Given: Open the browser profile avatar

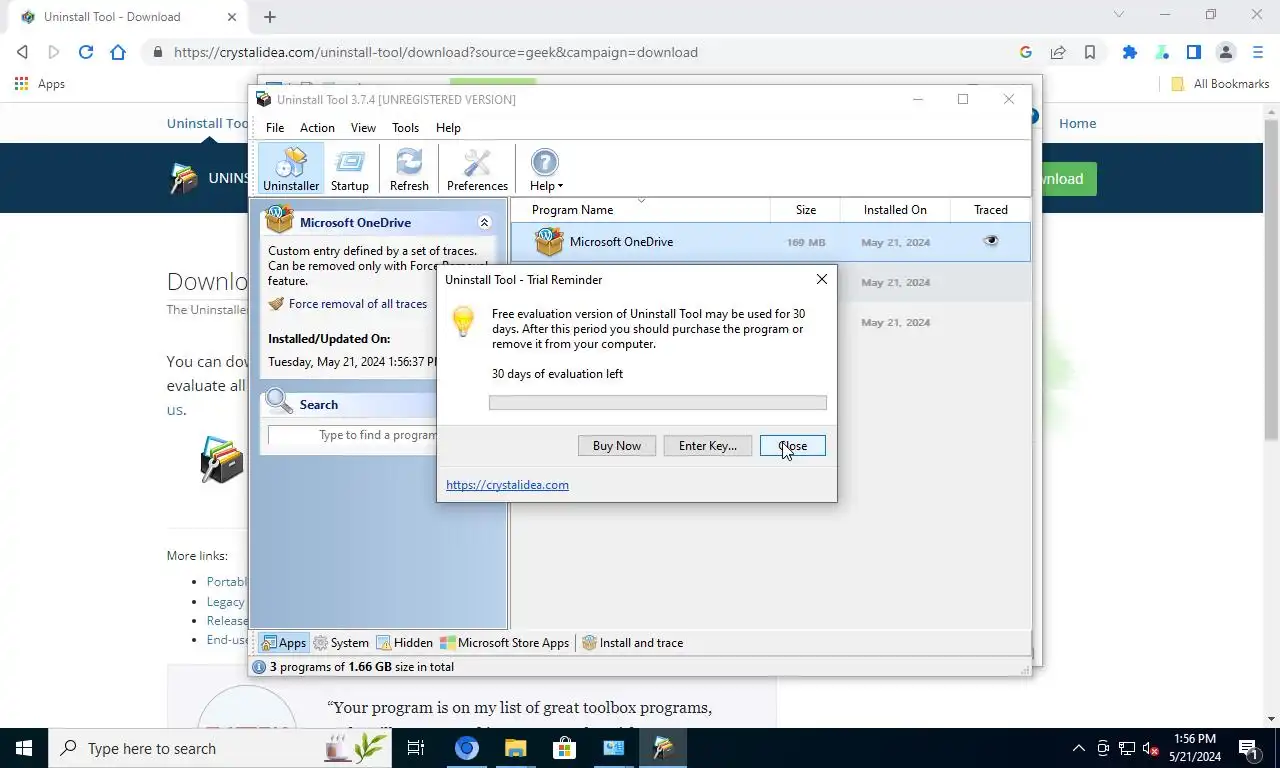Looking at the screenshot, I should pos(1226,52).
